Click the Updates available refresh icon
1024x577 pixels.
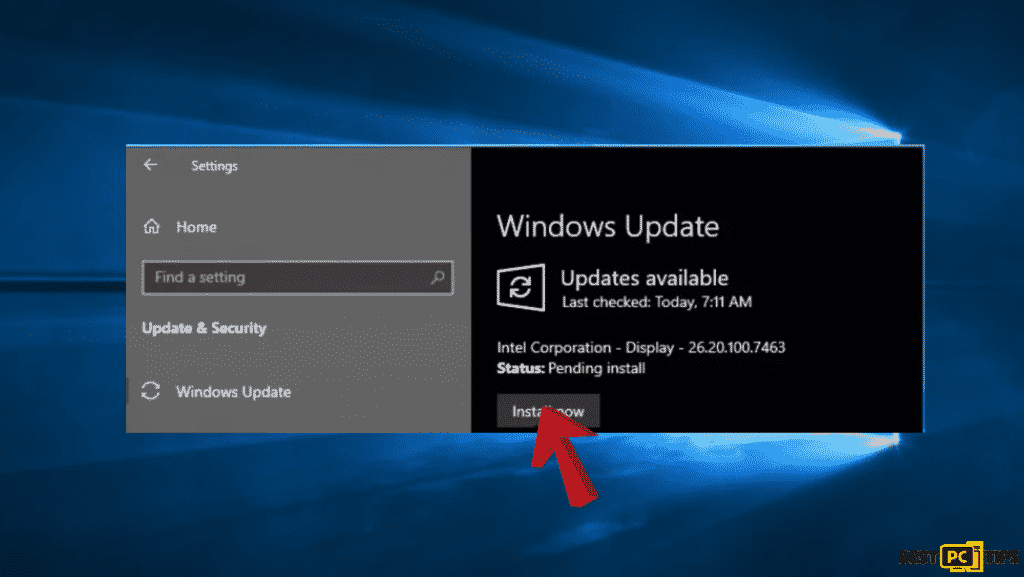[x=520, y=287]
